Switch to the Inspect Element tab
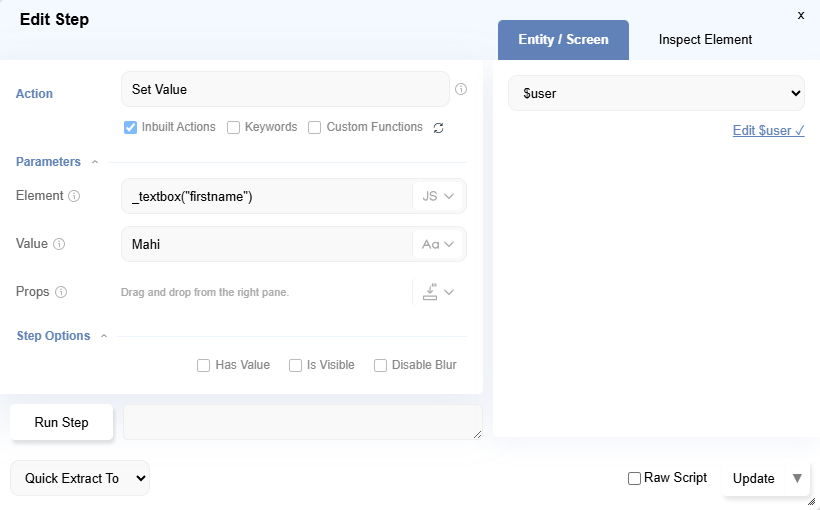Image resolution: width=820 pixels, height=510 pixels. pos(705,40)
